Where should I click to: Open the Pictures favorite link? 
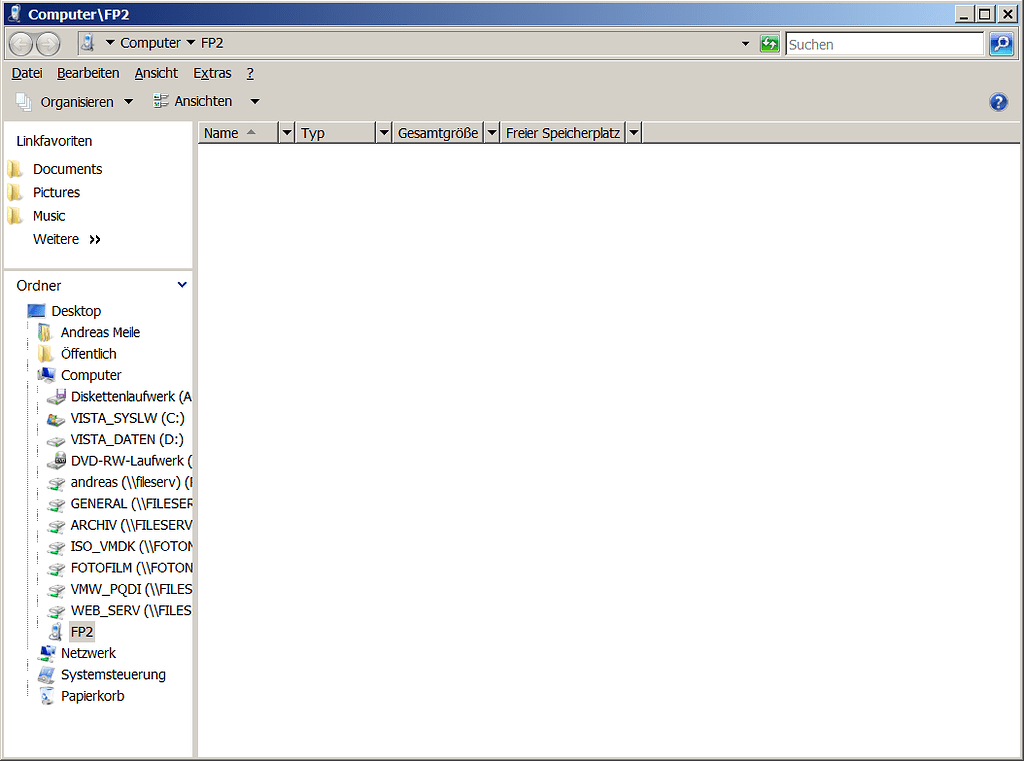click(56, 192)
